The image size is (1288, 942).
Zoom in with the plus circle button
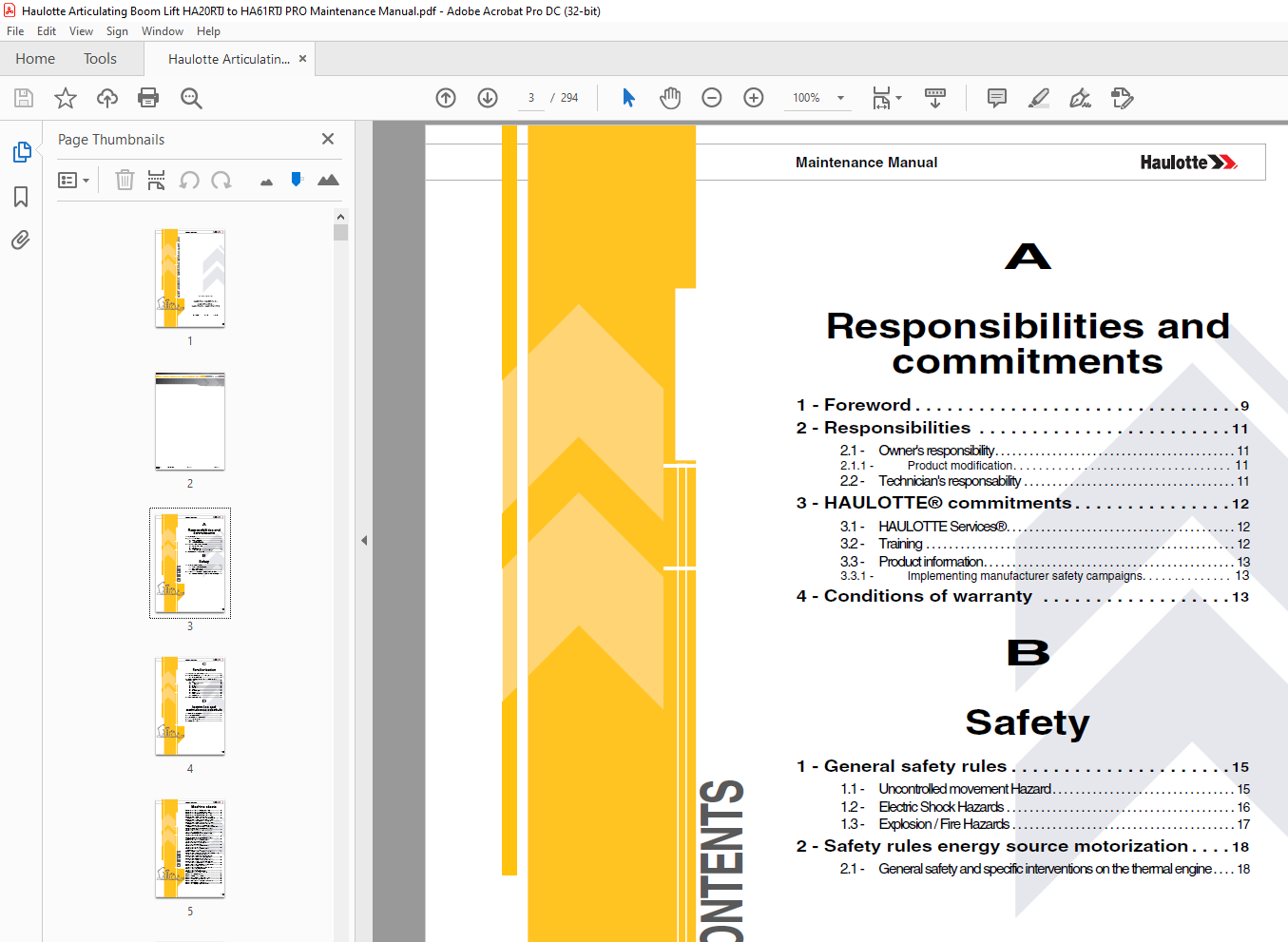[x=754, y=98]
